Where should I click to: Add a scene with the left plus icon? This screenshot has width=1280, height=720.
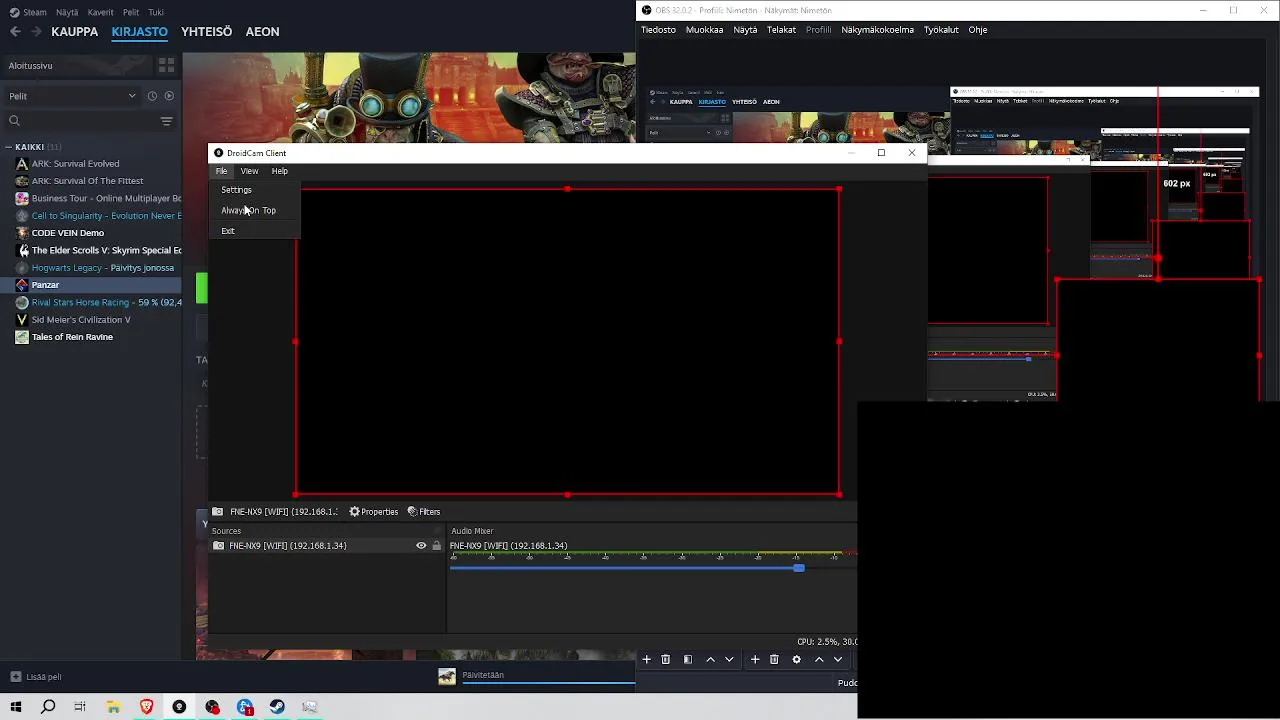click(x=646, y=659)
